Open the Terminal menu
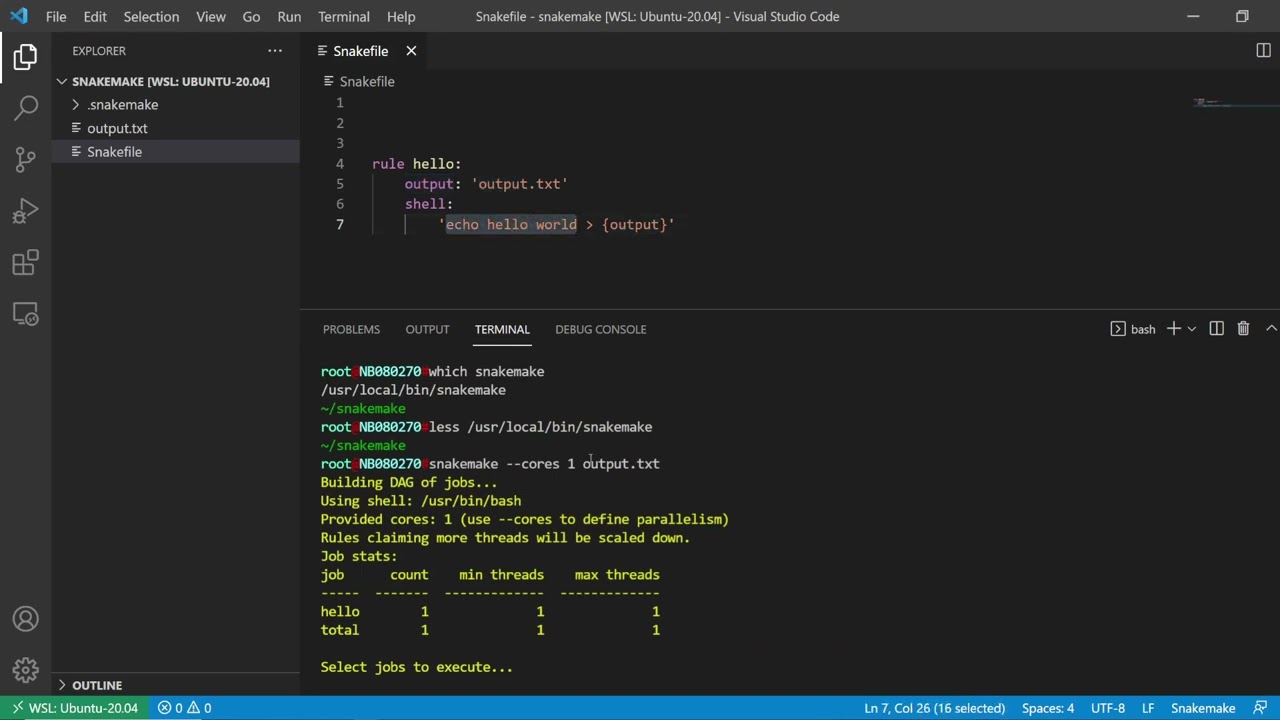The width and height of the screenshot is (1280, 720). 343,16
